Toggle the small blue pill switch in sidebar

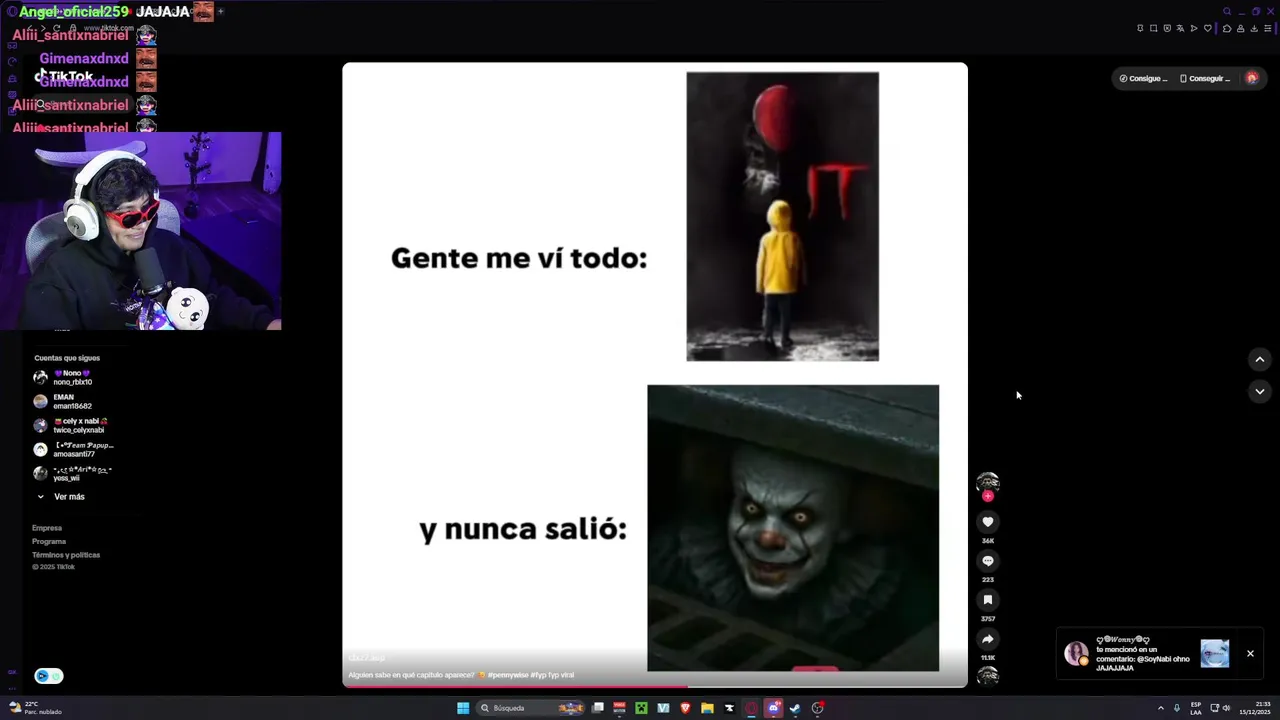[x=49, y=676]
